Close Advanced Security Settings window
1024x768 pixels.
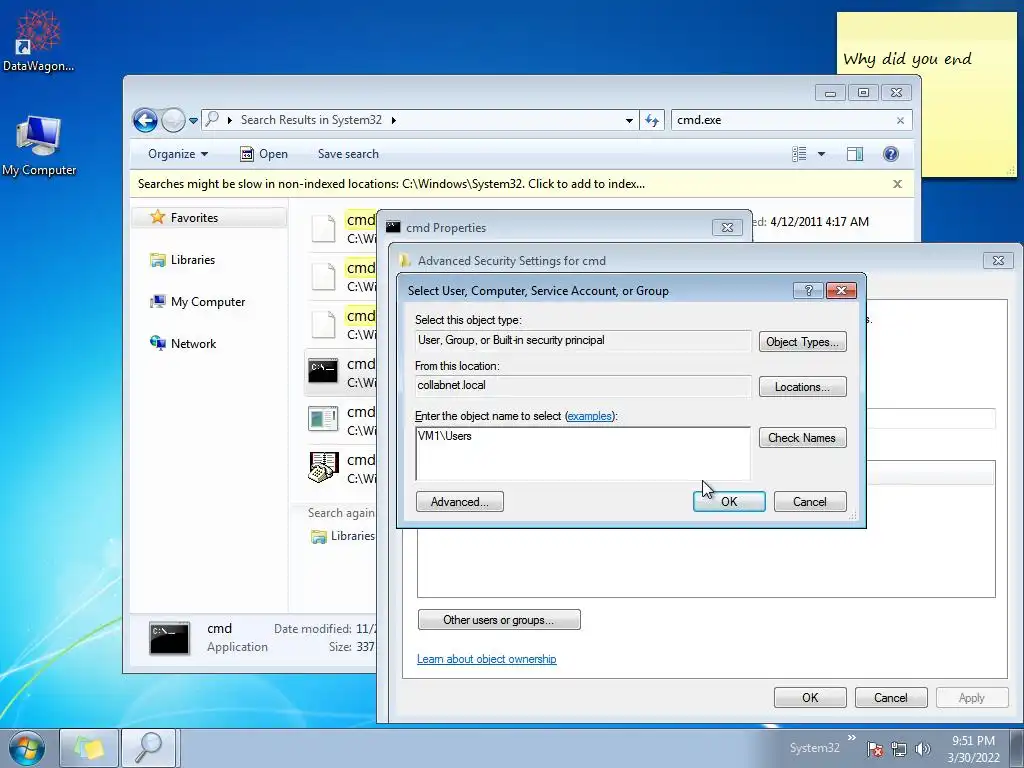[x=998, y=260]
